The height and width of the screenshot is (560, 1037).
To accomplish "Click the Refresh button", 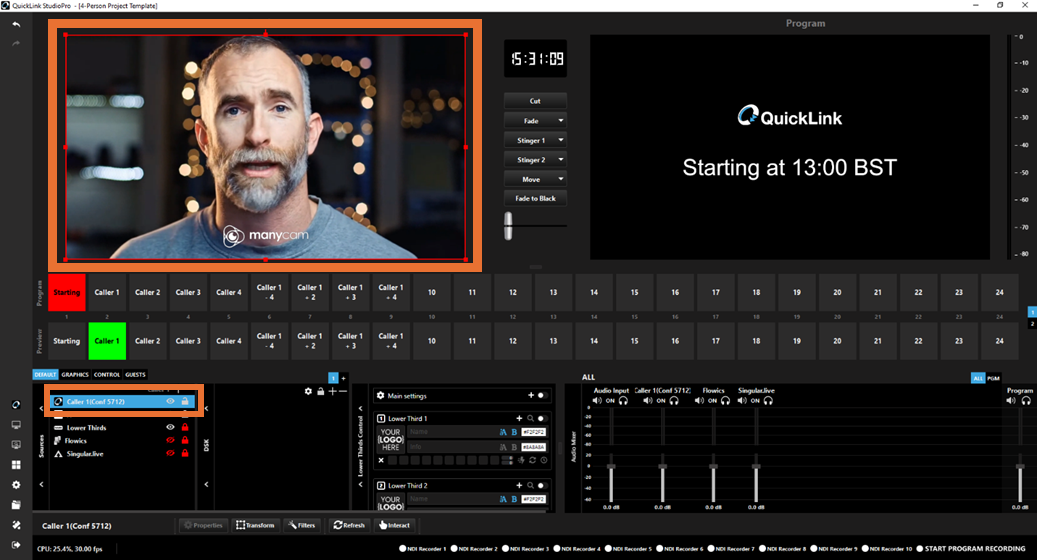I will click(349, 525).
